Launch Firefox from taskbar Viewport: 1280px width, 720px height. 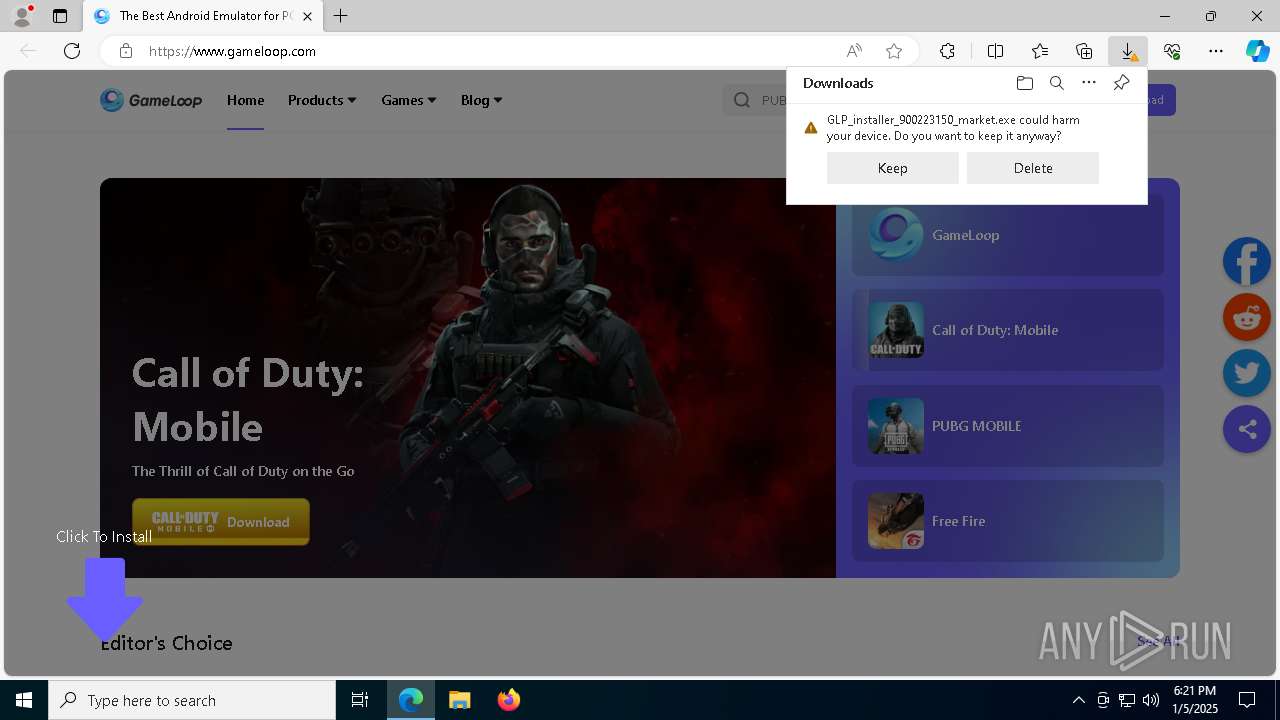point(508,700)
